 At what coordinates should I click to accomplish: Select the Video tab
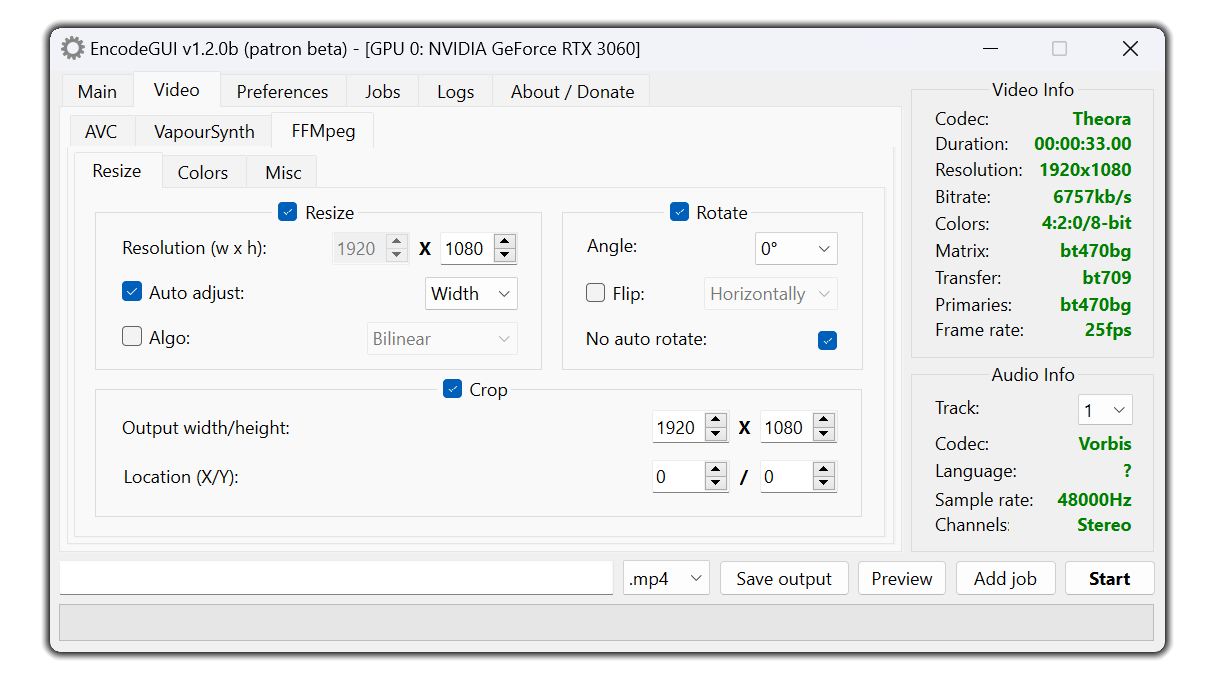(x=176, y=89)
